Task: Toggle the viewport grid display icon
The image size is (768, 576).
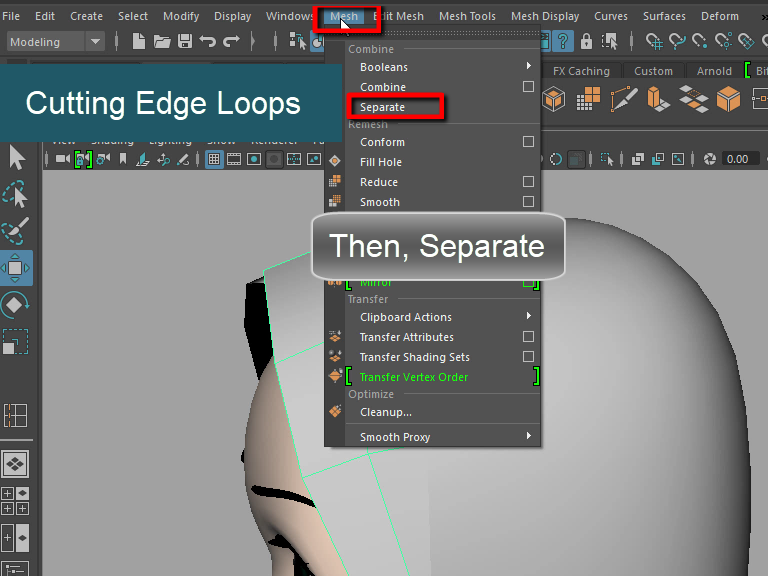Action: pos(214,159)
